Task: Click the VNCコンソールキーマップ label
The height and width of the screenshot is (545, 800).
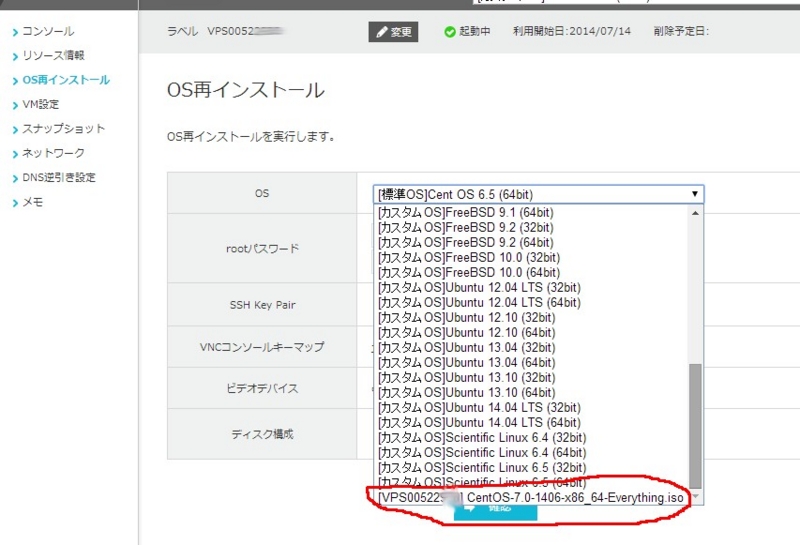Action: [x=262, y=347]
